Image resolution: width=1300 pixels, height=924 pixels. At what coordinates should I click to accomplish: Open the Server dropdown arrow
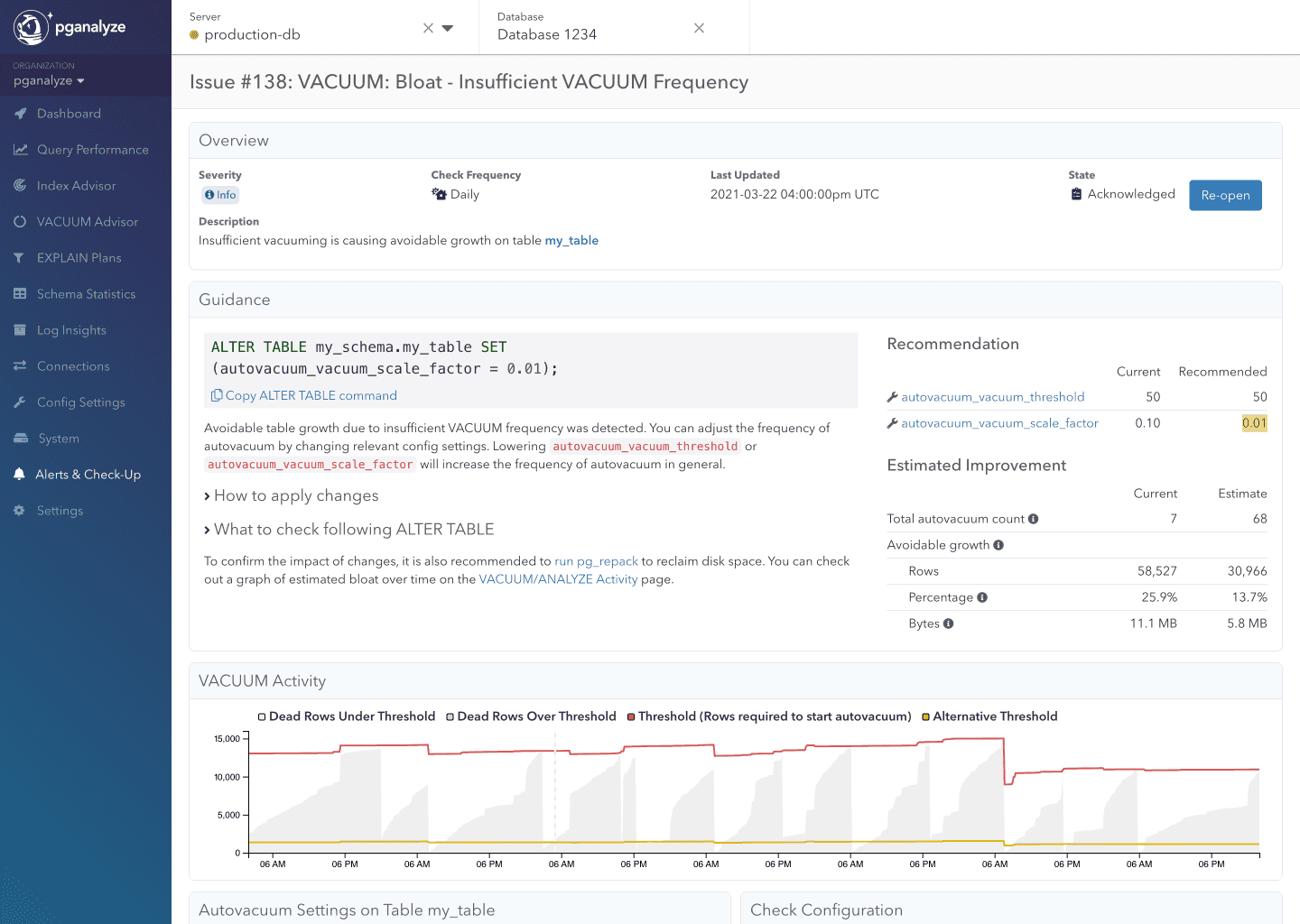(x=448, y=28)
